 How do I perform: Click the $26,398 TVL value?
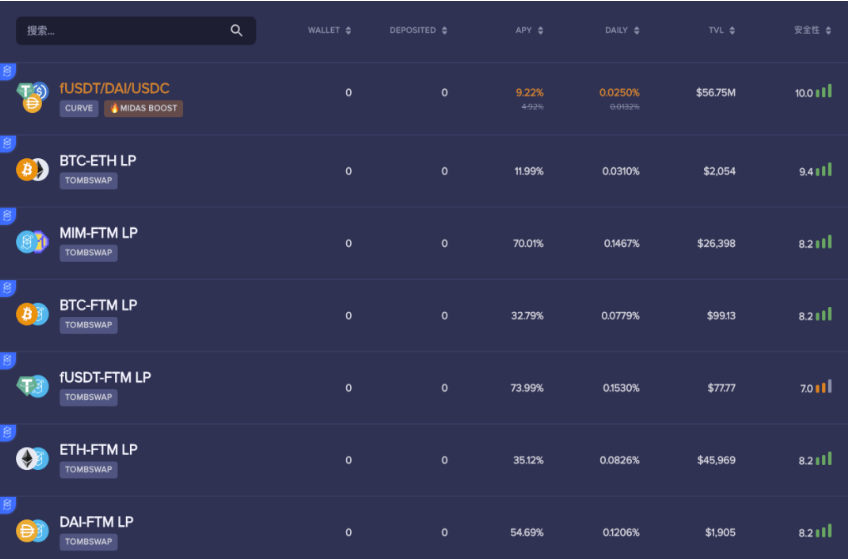pyautogui.click(x=716, y=243)
